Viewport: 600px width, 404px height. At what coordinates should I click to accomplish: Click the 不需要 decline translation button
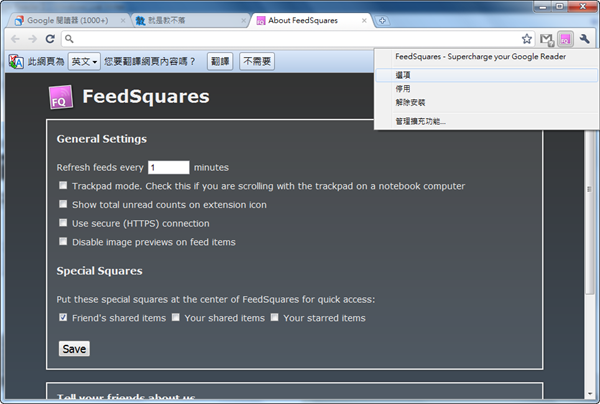pyautogui.click(x=257, y=61)
